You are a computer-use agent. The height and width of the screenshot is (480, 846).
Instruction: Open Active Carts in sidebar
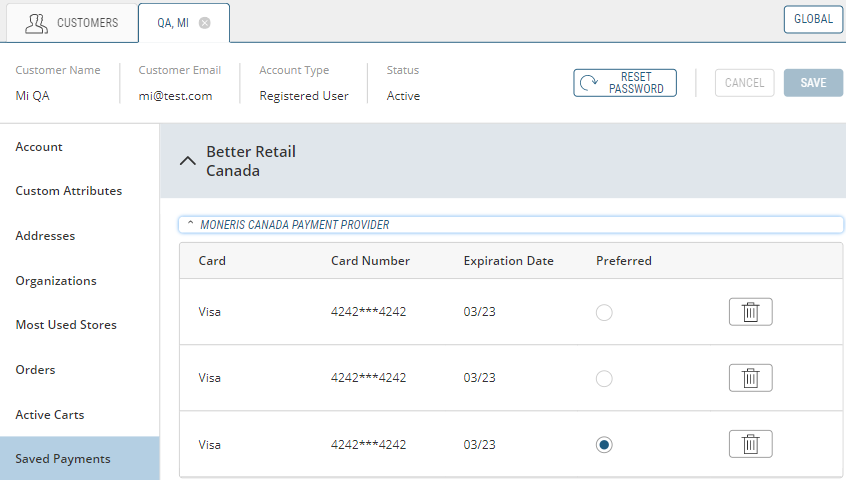(x=49, y=415)
